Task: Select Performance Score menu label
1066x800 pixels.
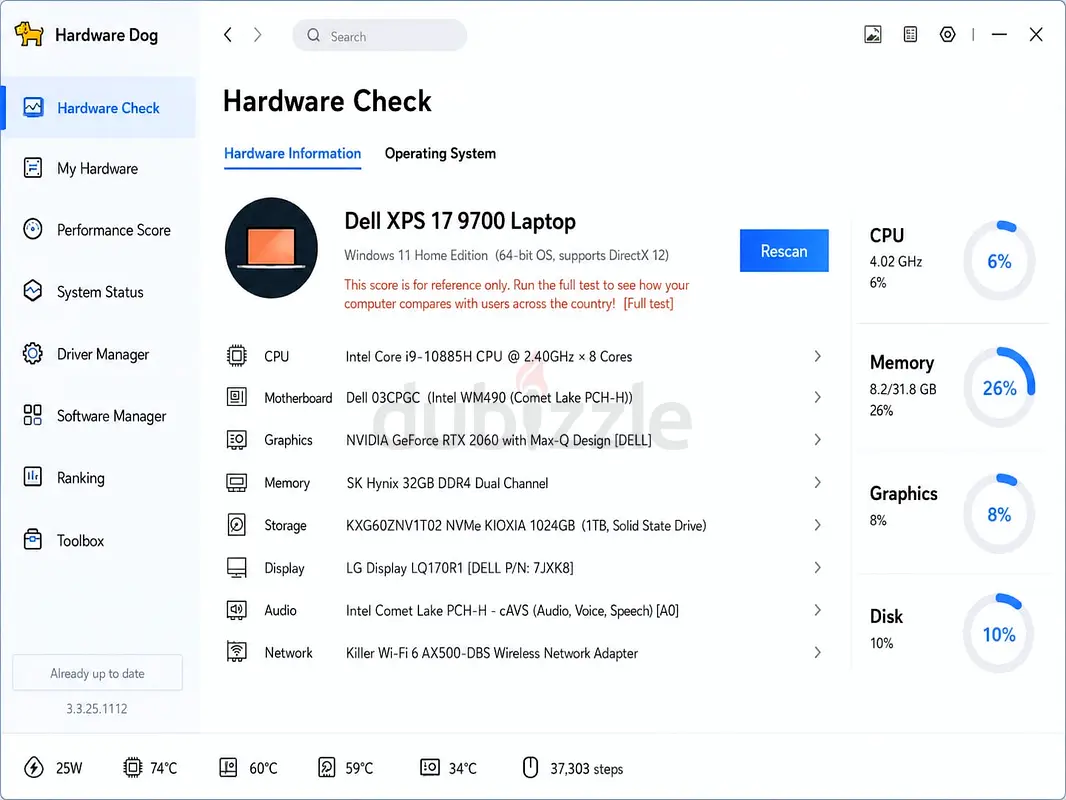Action: point(114,230)
